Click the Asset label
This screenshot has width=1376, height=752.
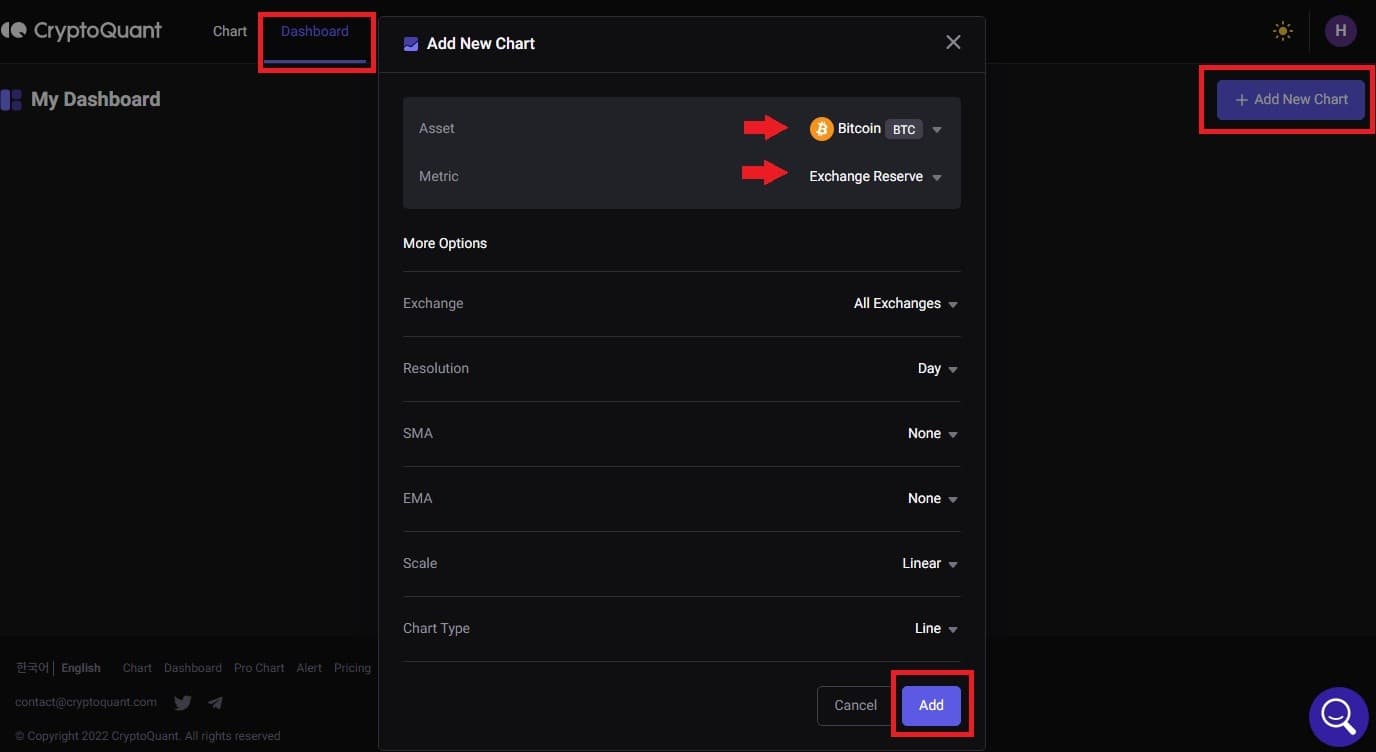click(437, 128)
